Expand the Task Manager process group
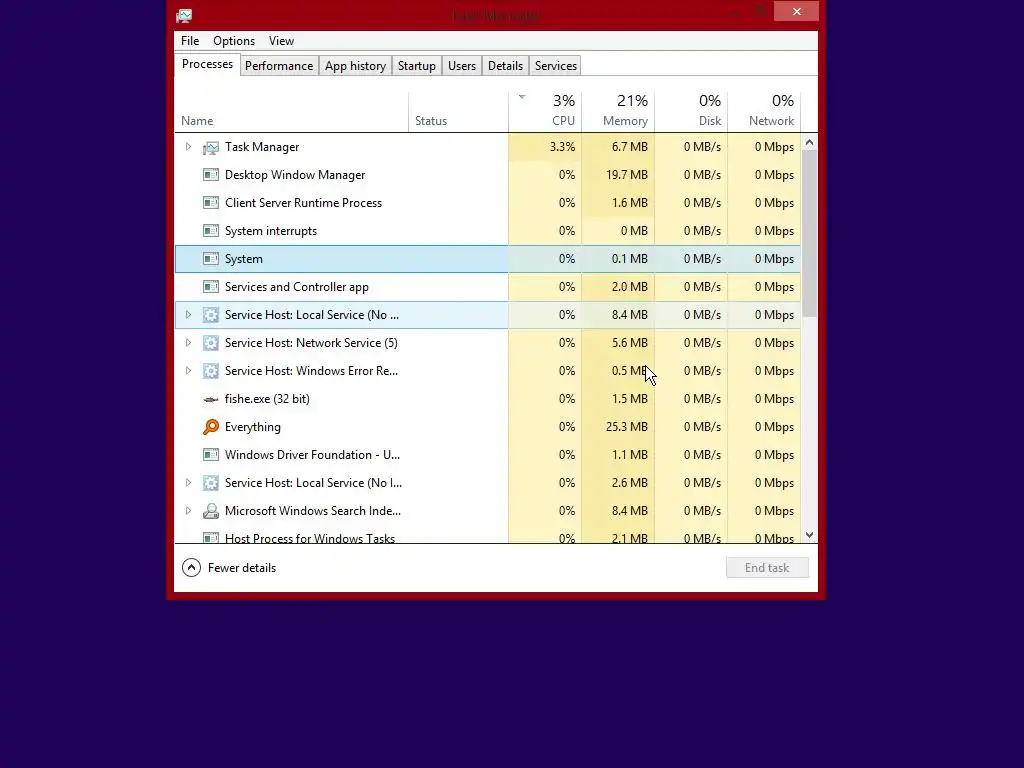Viewport: 1024px width, 768px height. point(188,147)
